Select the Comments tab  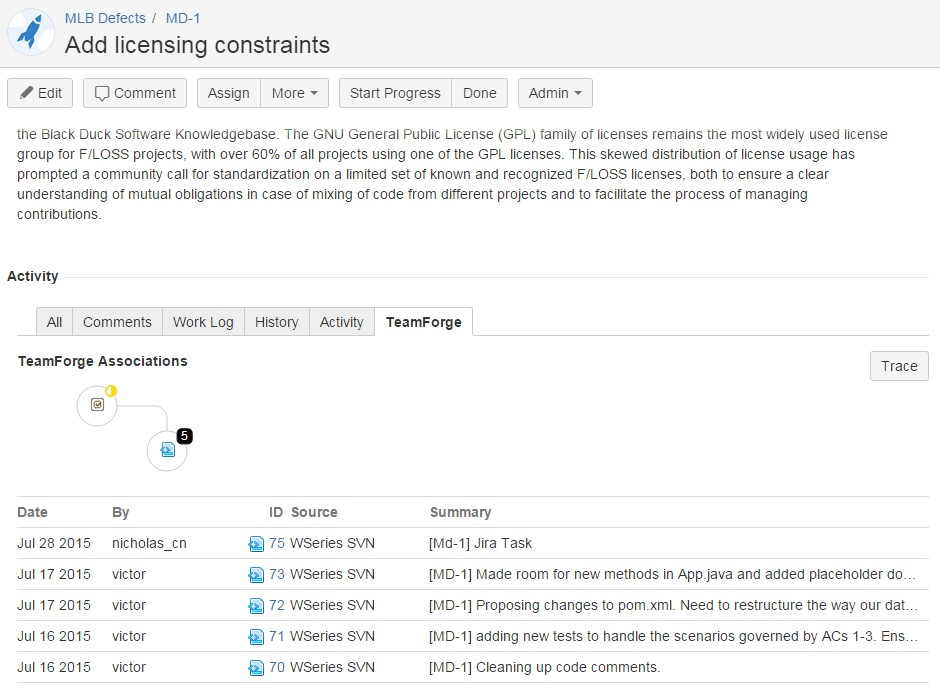118,322
